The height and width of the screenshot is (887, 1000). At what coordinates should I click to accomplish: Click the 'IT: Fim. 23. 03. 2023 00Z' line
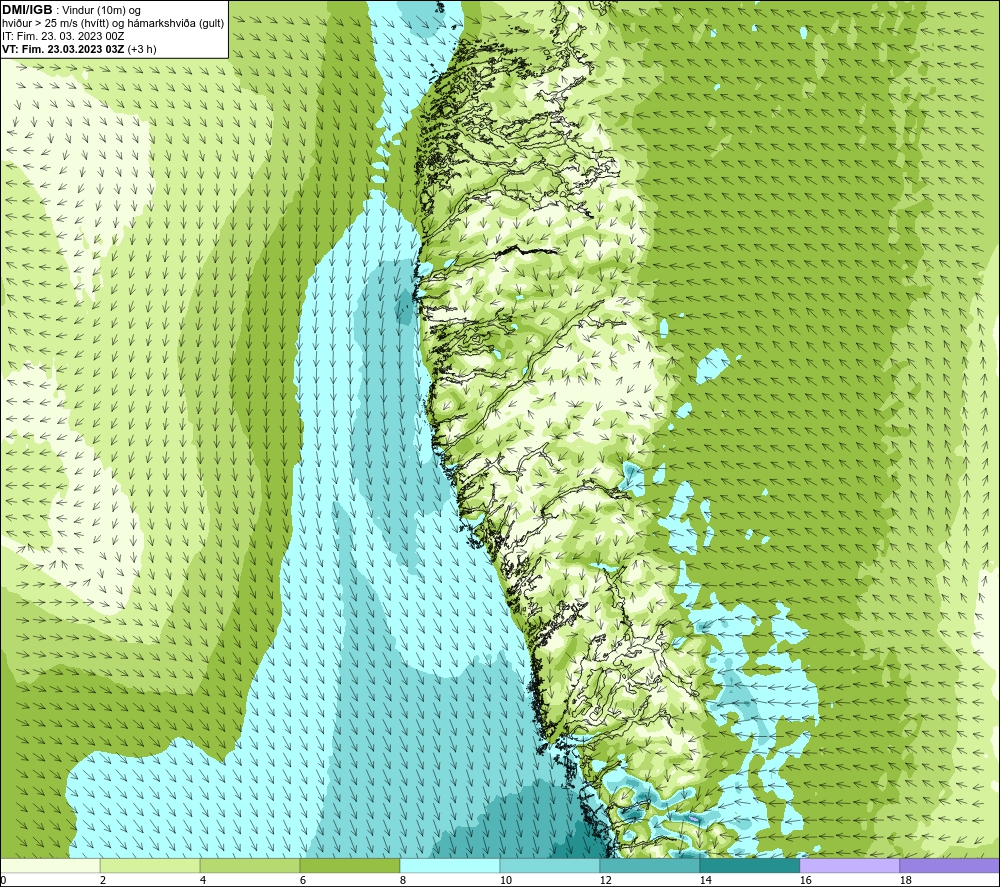coord(62,36)
